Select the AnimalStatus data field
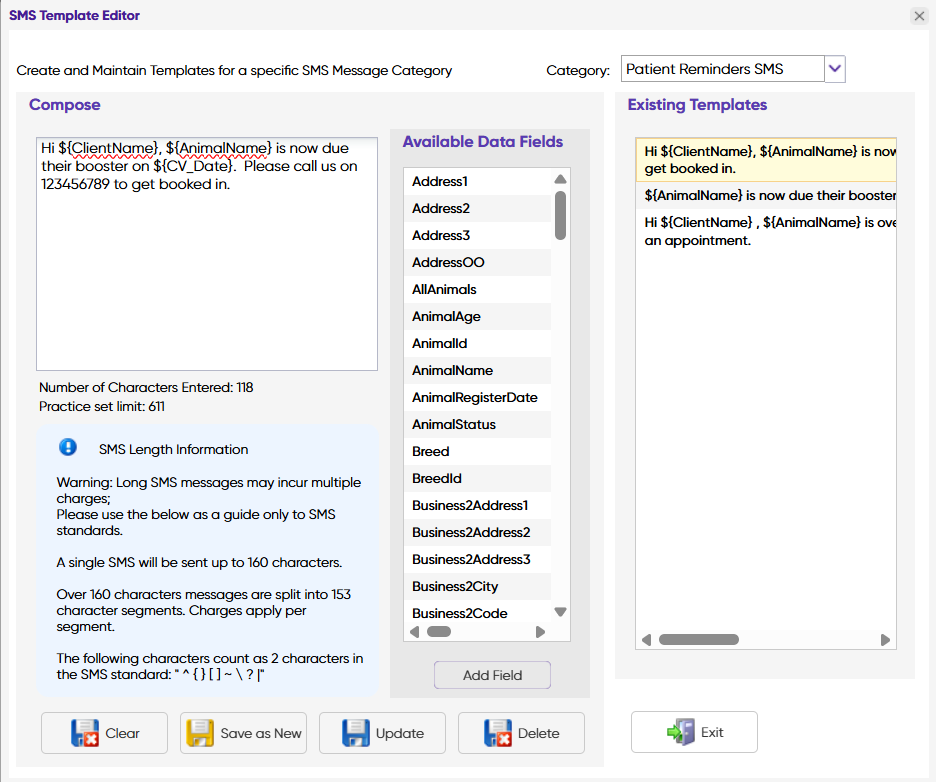Image resolution: width=936 pixels, height=782 pixels. (478, 424)
